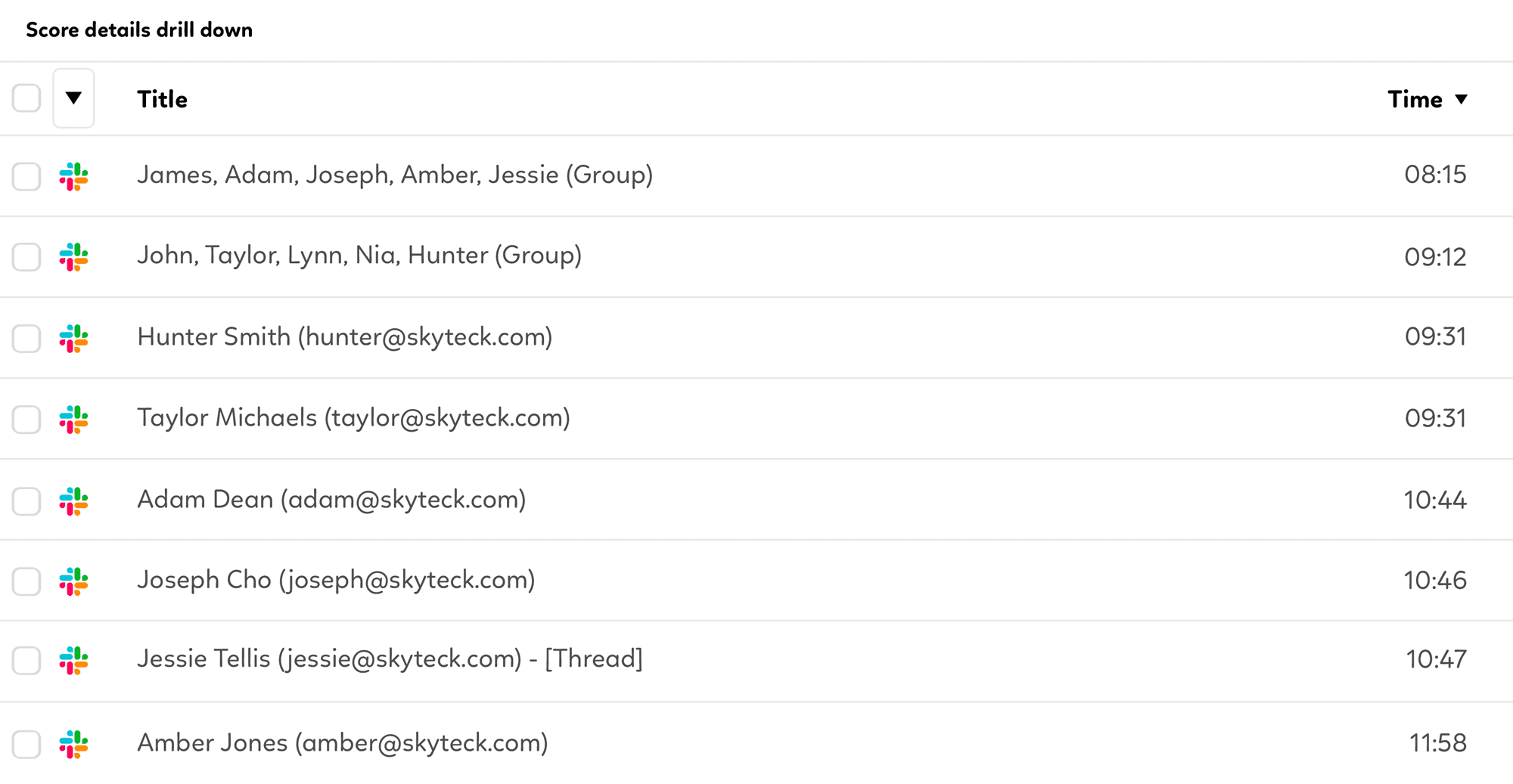Click Slack icon next to Adam Dean
The image size is (1513, 784).
pyautogui.click(x=73, y=500)
